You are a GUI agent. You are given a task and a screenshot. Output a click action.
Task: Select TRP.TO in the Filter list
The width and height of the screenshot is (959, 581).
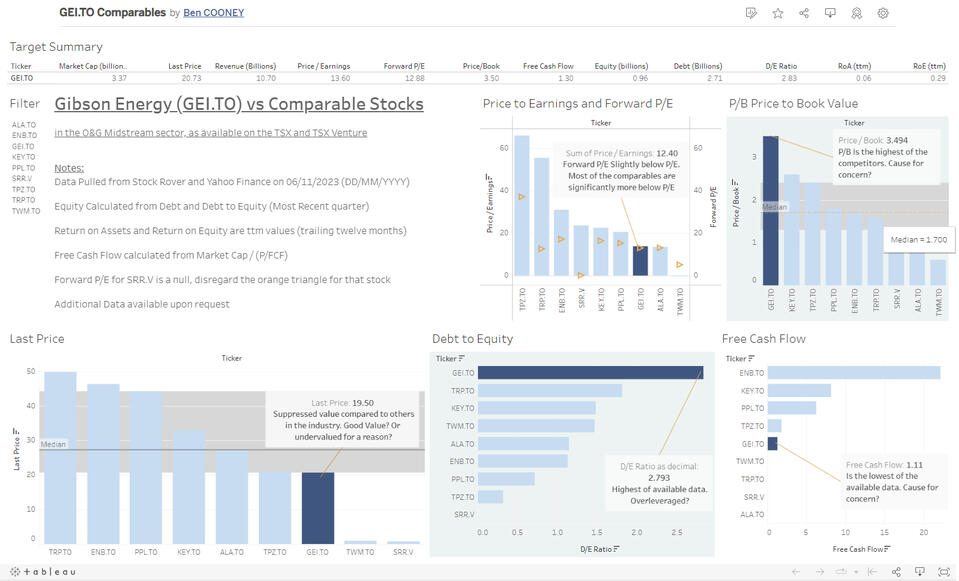click(24, 200)
